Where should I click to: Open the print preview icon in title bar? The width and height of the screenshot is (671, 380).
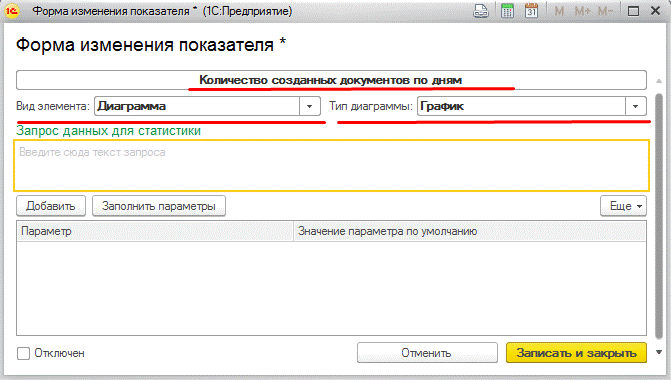[481, 11]
